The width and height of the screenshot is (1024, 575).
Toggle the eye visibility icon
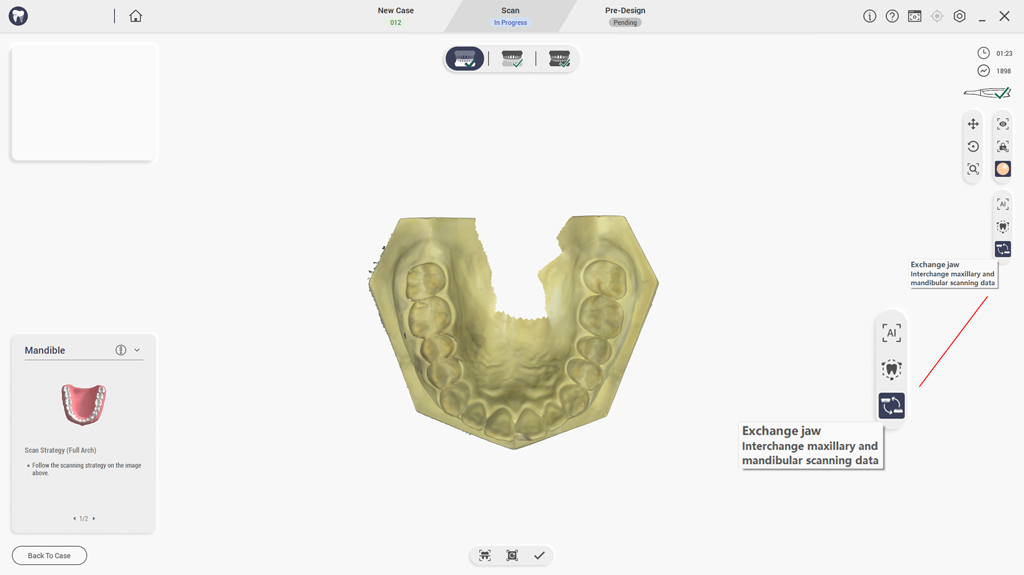(x=1003, y=124)
